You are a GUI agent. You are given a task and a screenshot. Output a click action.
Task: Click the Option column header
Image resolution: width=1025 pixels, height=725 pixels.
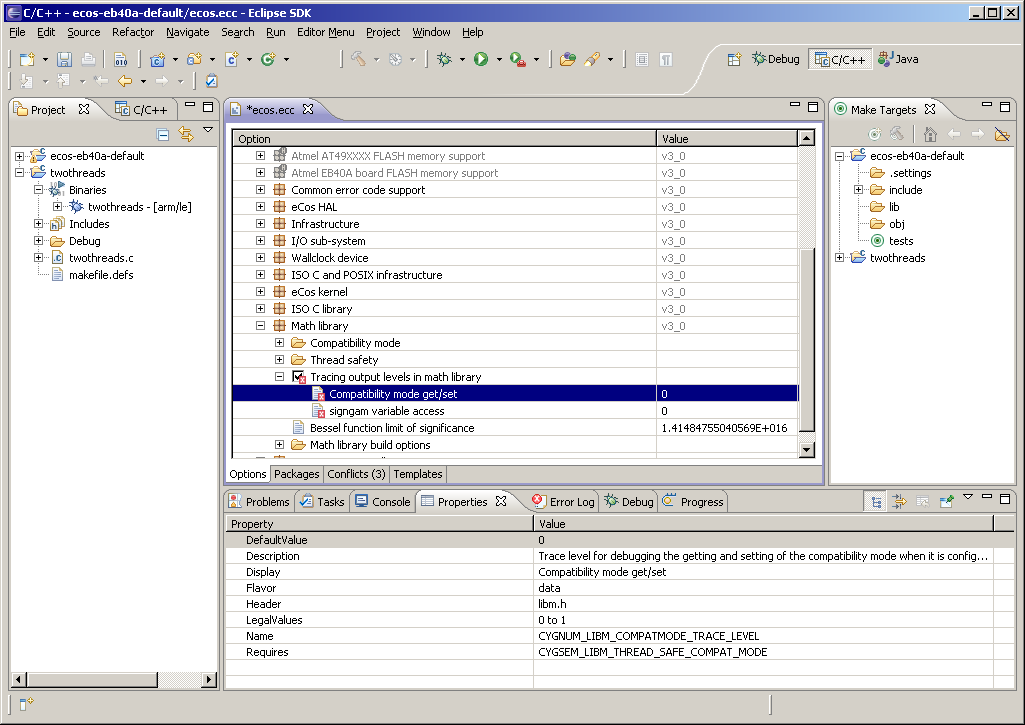tap(445, 139)
